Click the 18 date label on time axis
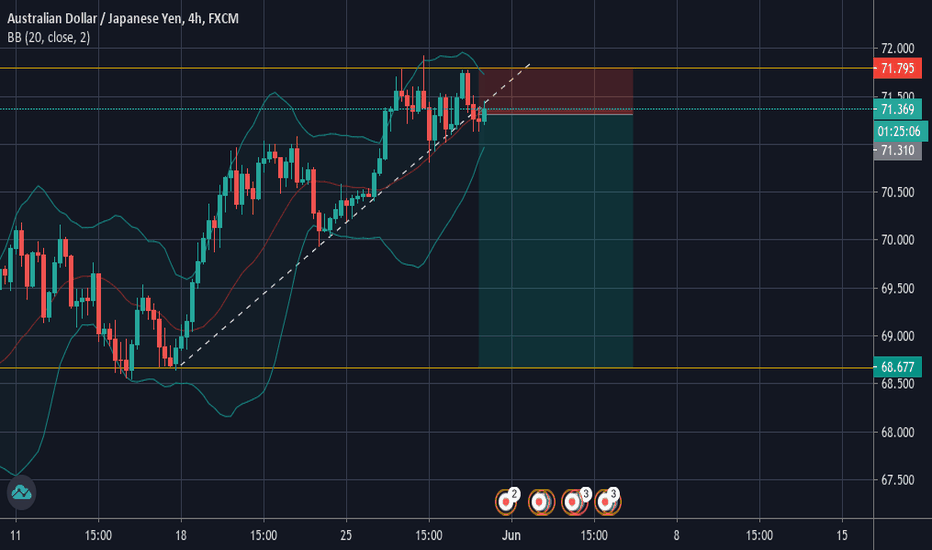This screenshot has width=932, height=550. [x=181, y=535]
